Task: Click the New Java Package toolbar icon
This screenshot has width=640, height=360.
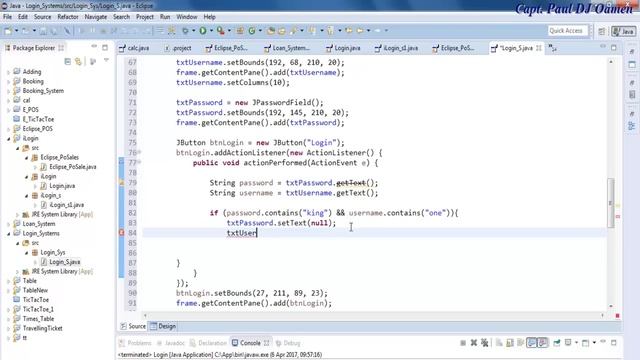Action: [240, 31]
